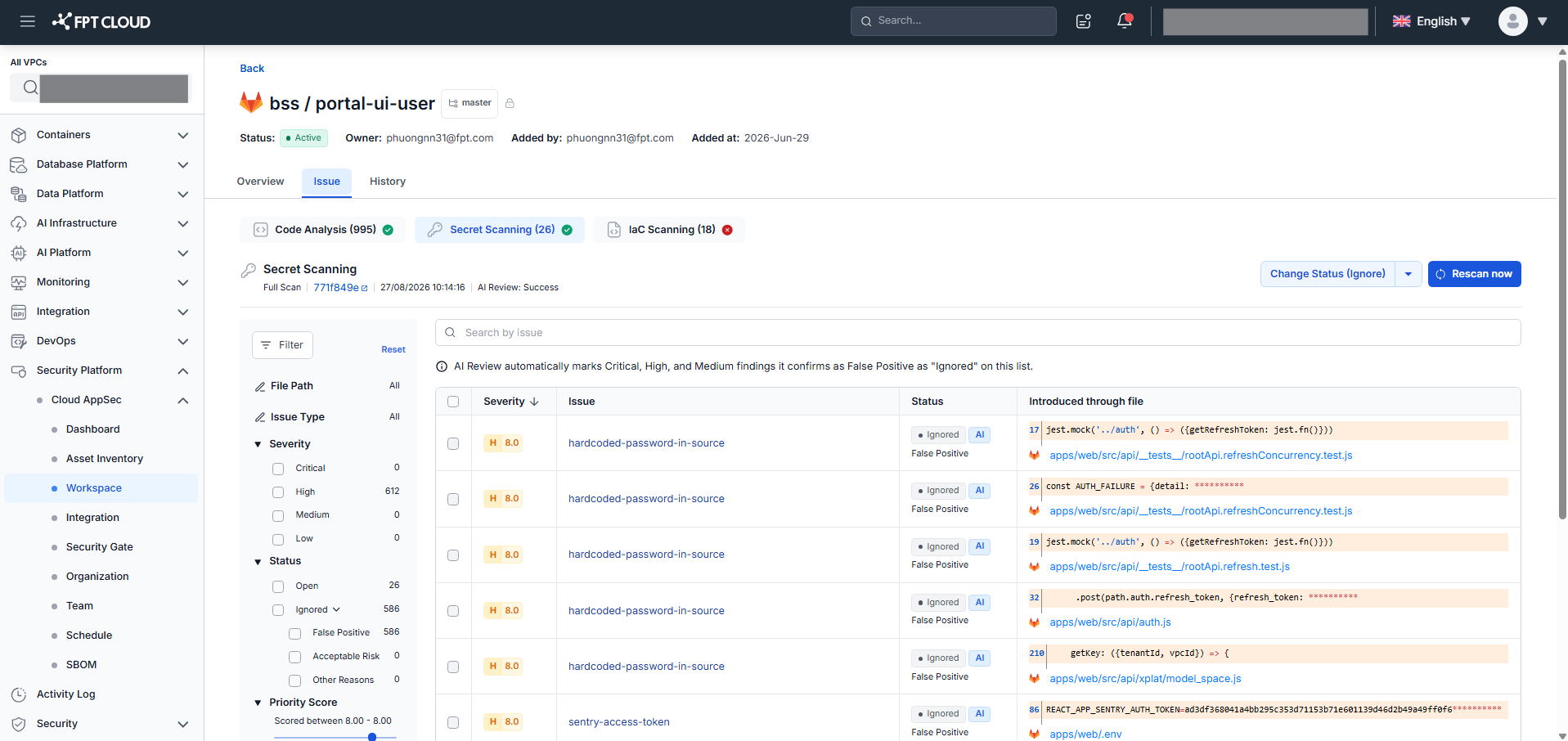Viewport: 1568px width, 741px height.
Task: Click the Rescan now button
Action: (1474, 274)
